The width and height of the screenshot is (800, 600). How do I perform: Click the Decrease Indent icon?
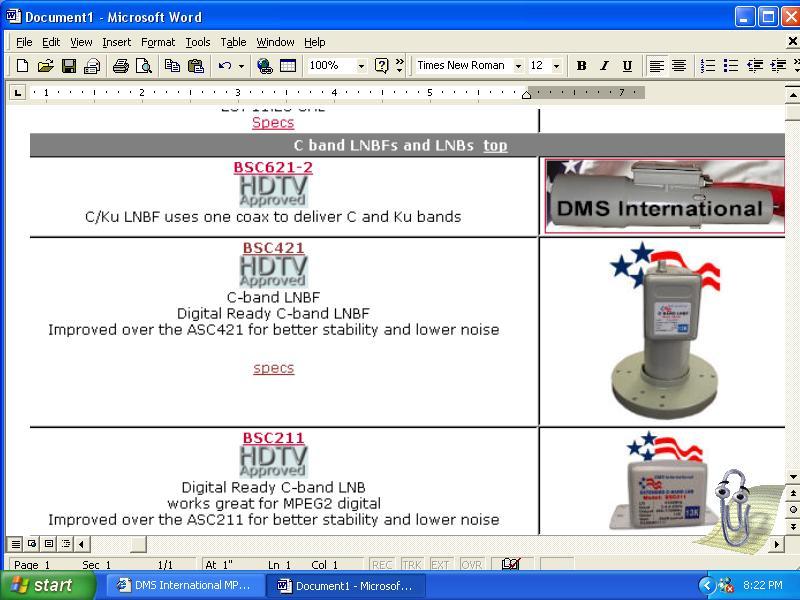click(755, 66)
